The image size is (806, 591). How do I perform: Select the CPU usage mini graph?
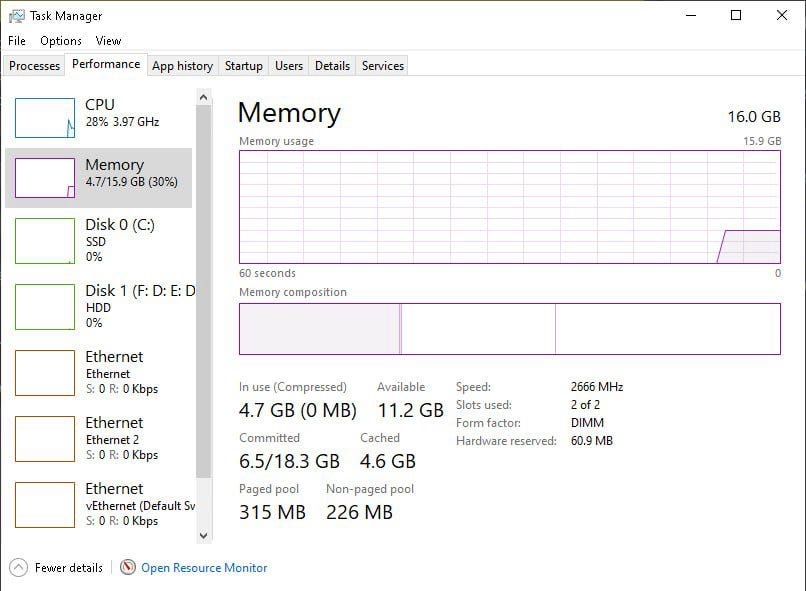(45, 118)
